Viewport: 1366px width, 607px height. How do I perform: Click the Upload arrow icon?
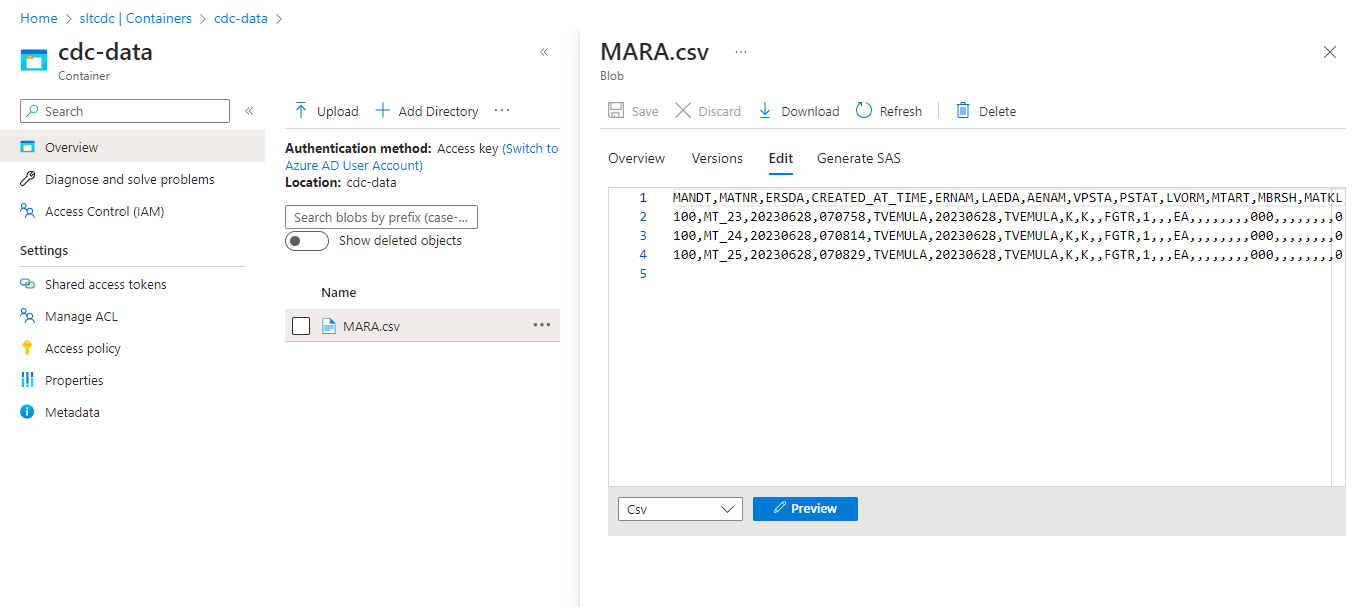(x=300, y=111)
